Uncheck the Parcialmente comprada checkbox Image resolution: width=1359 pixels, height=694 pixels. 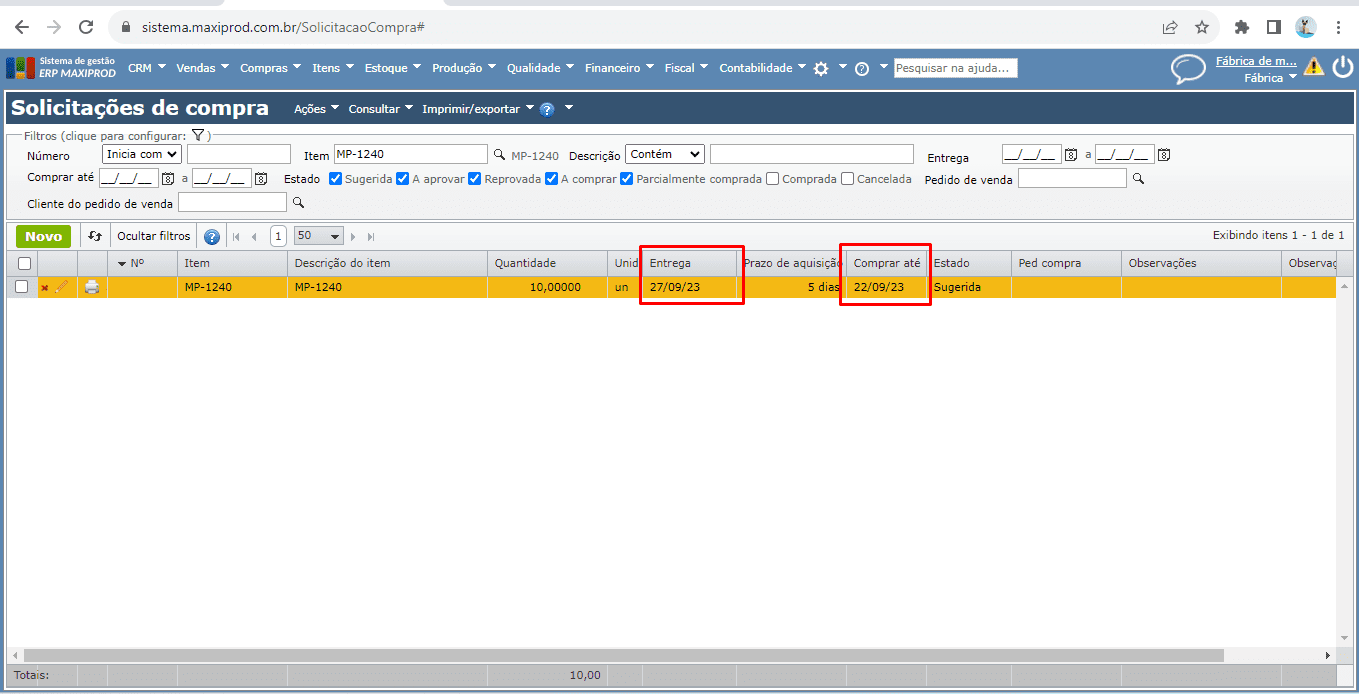coord(627,179)
